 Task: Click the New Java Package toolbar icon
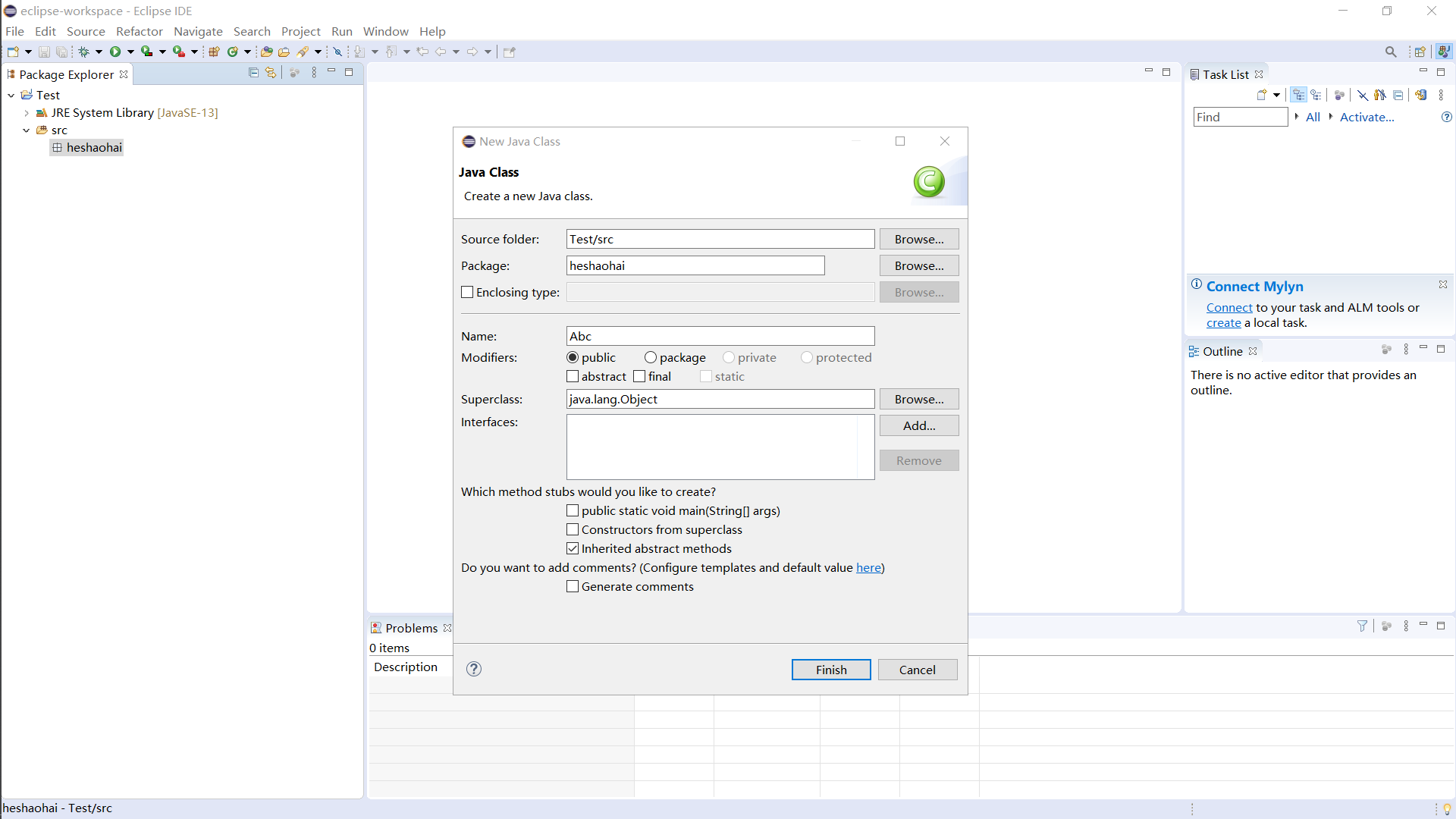click(x=214, y=52)
